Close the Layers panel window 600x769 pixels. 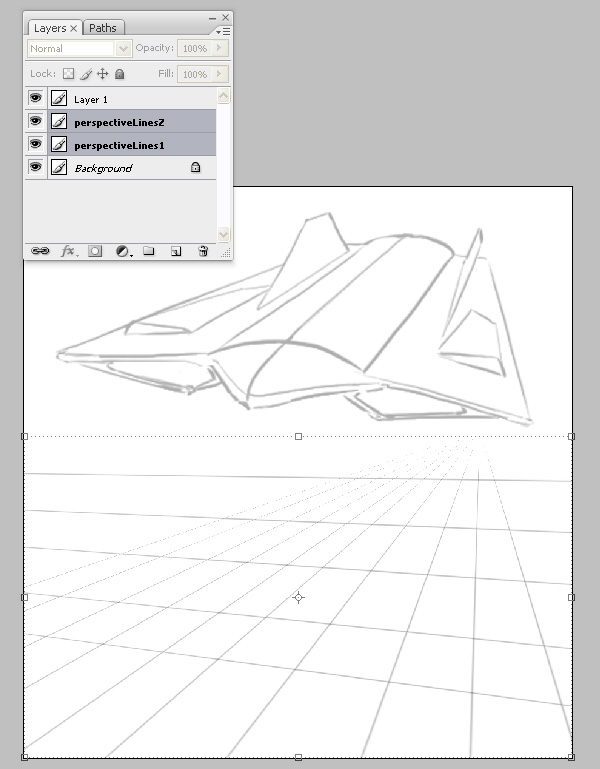226,18
